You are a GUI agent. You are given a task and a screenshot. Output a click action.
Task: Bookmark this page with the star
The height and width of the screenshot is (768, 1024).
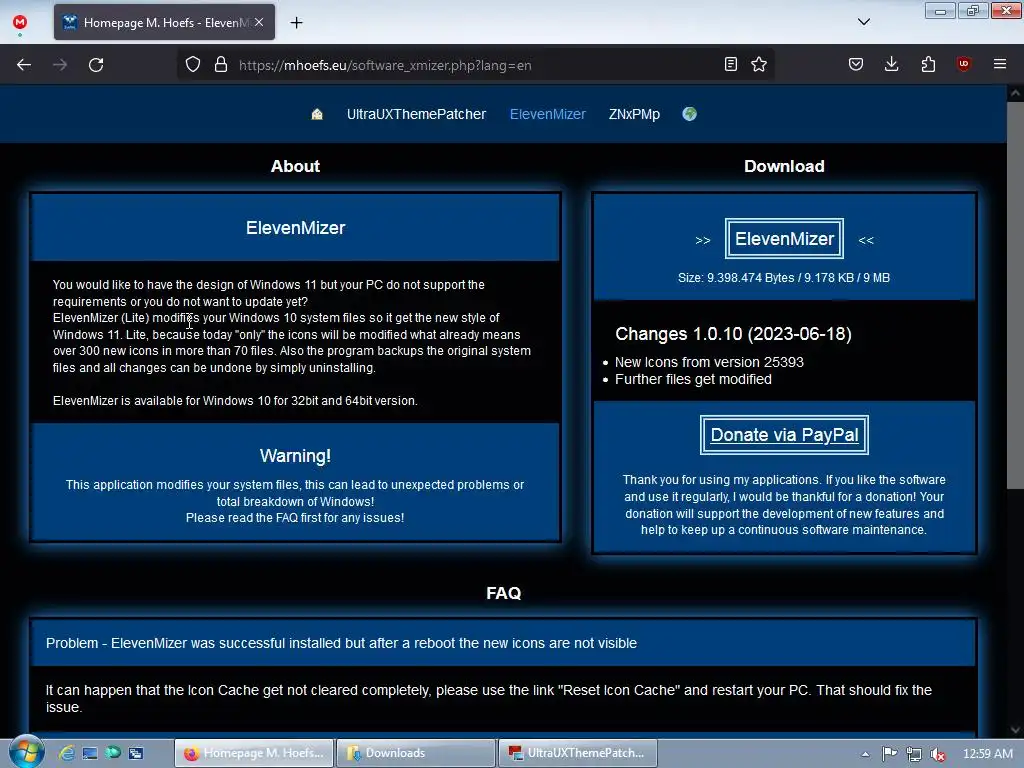tap(759, 64)
